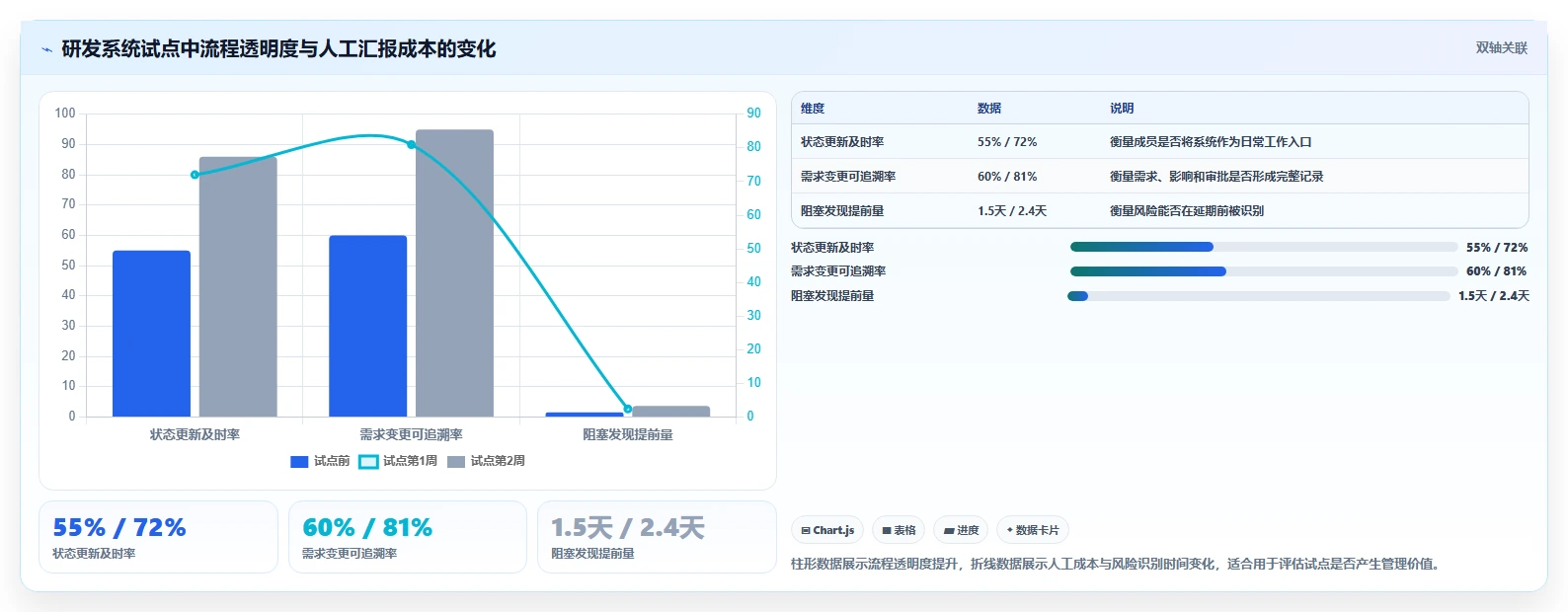1568x612 pixels.
Task: Click the line point above 需求变更可追溯率
Action: [411, 145]
